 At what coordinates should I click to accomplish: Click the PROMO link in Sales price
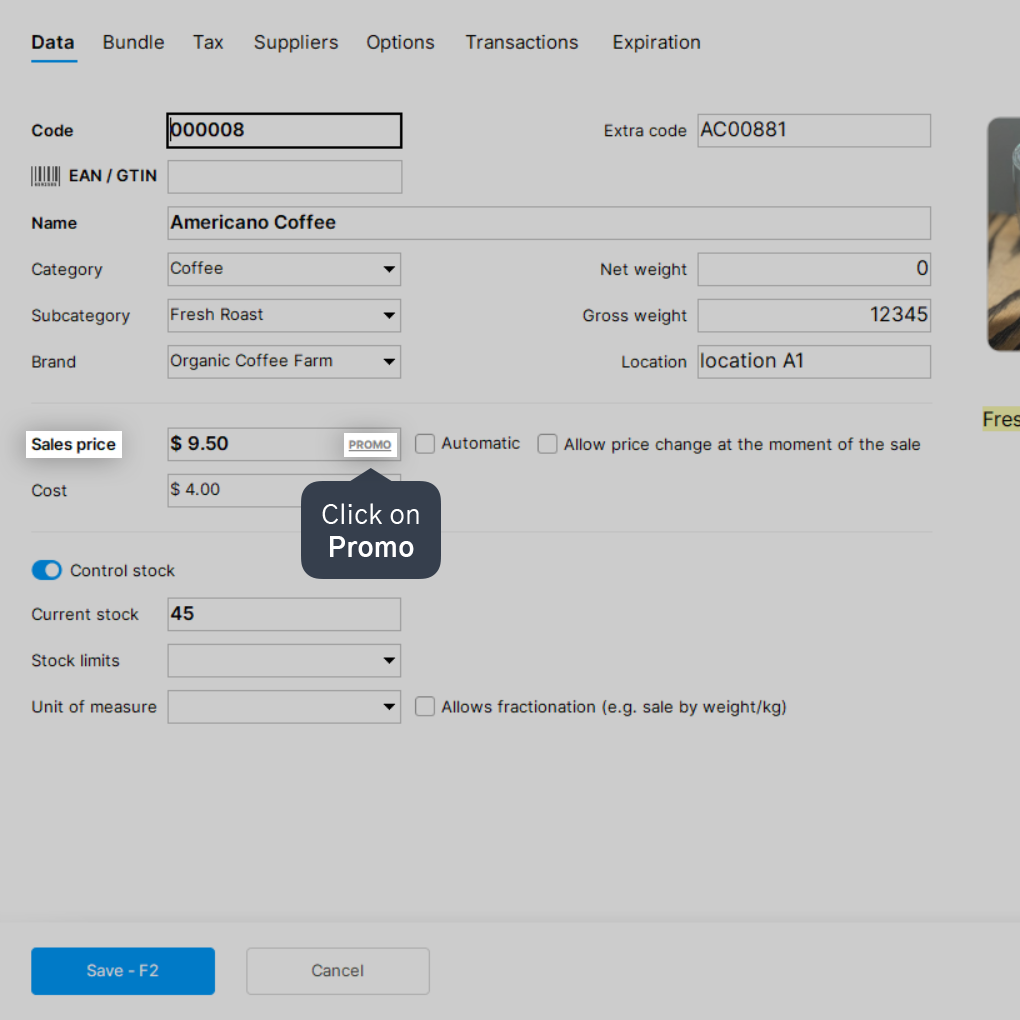pos(369,445)
